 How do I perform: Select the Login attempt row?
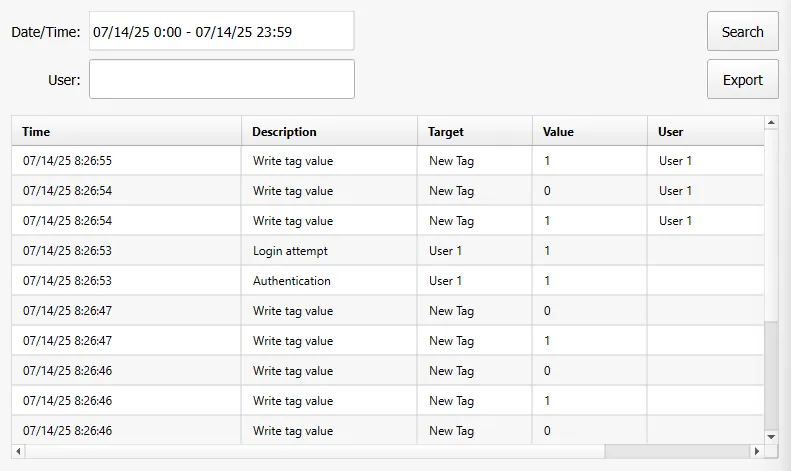click(290, 251)
